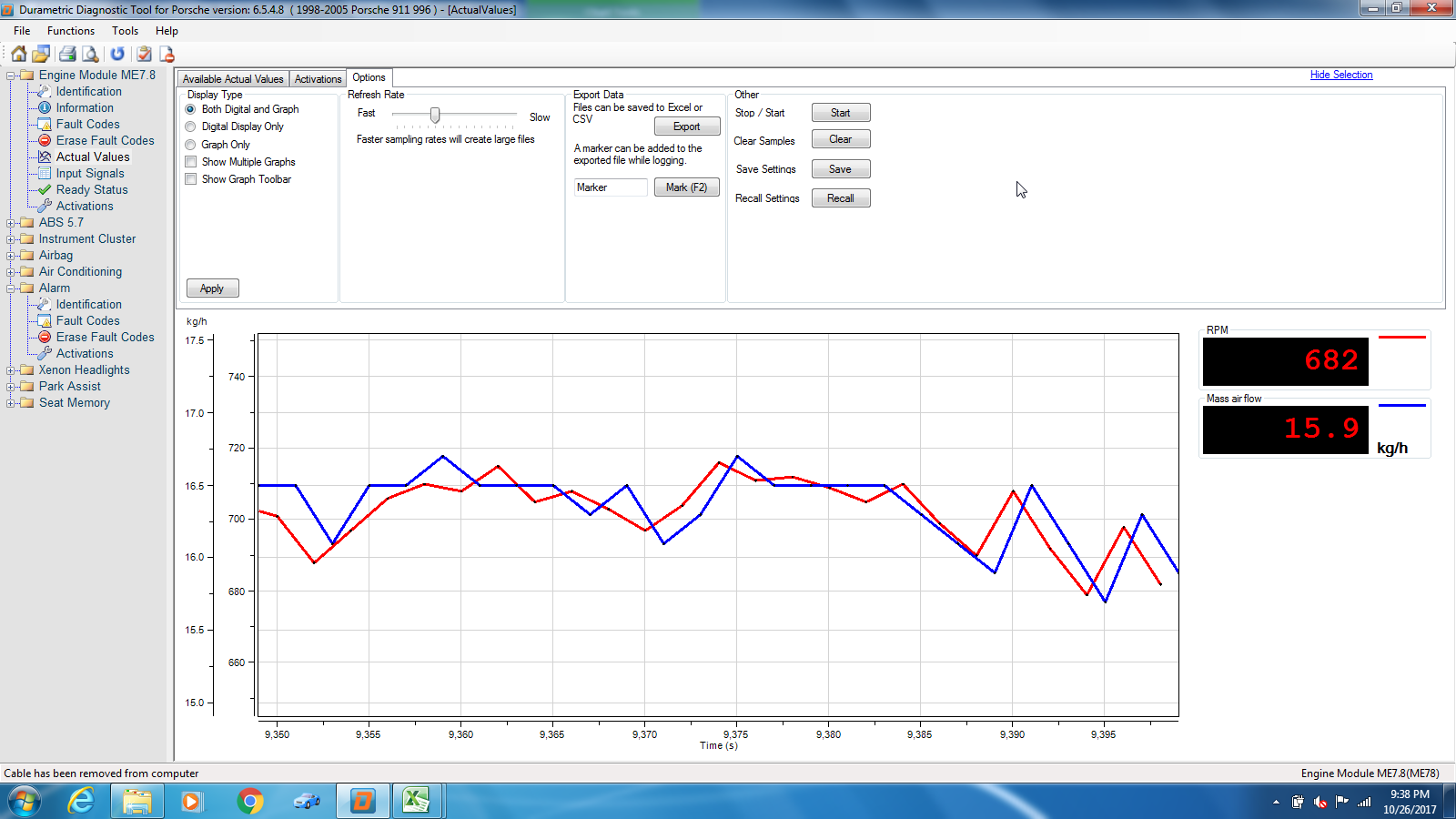Open Internet Explorer from taskbar
1456x819 pixels.
click(81, 801)
